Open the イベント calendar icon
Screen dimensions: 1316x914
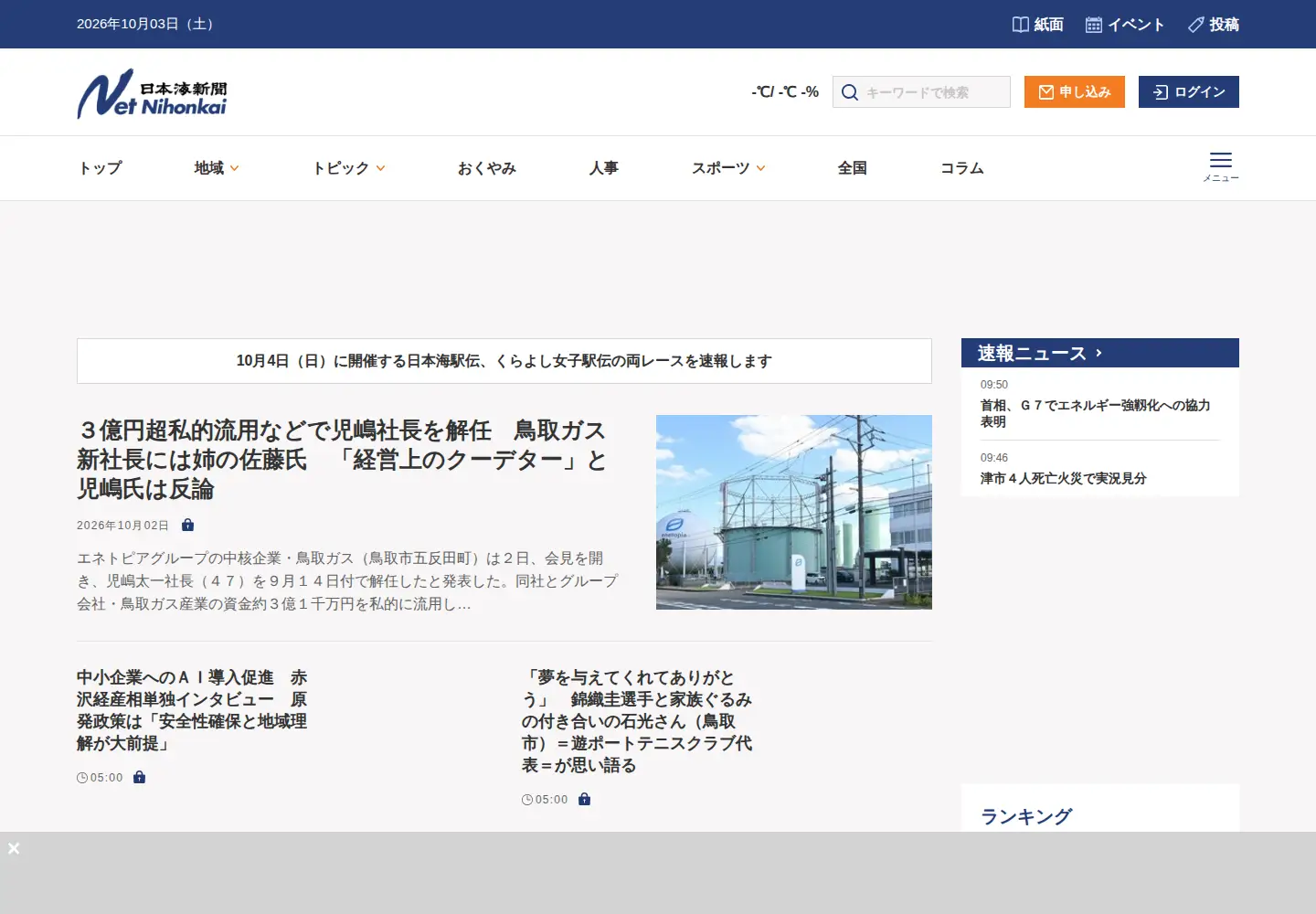[x=1093, y=25]
